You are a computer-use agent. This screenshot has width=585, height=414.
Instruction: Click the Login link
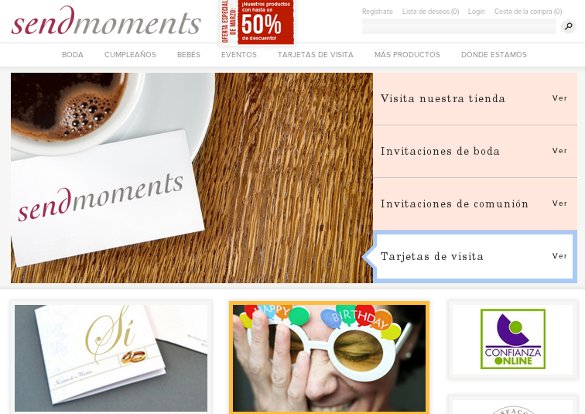(476, 12)
